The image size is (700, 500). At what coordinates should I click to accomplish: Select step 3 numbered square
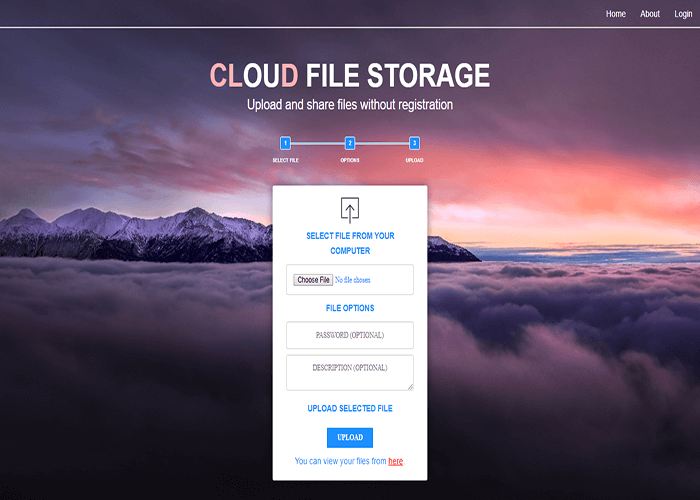pos(414,144)
